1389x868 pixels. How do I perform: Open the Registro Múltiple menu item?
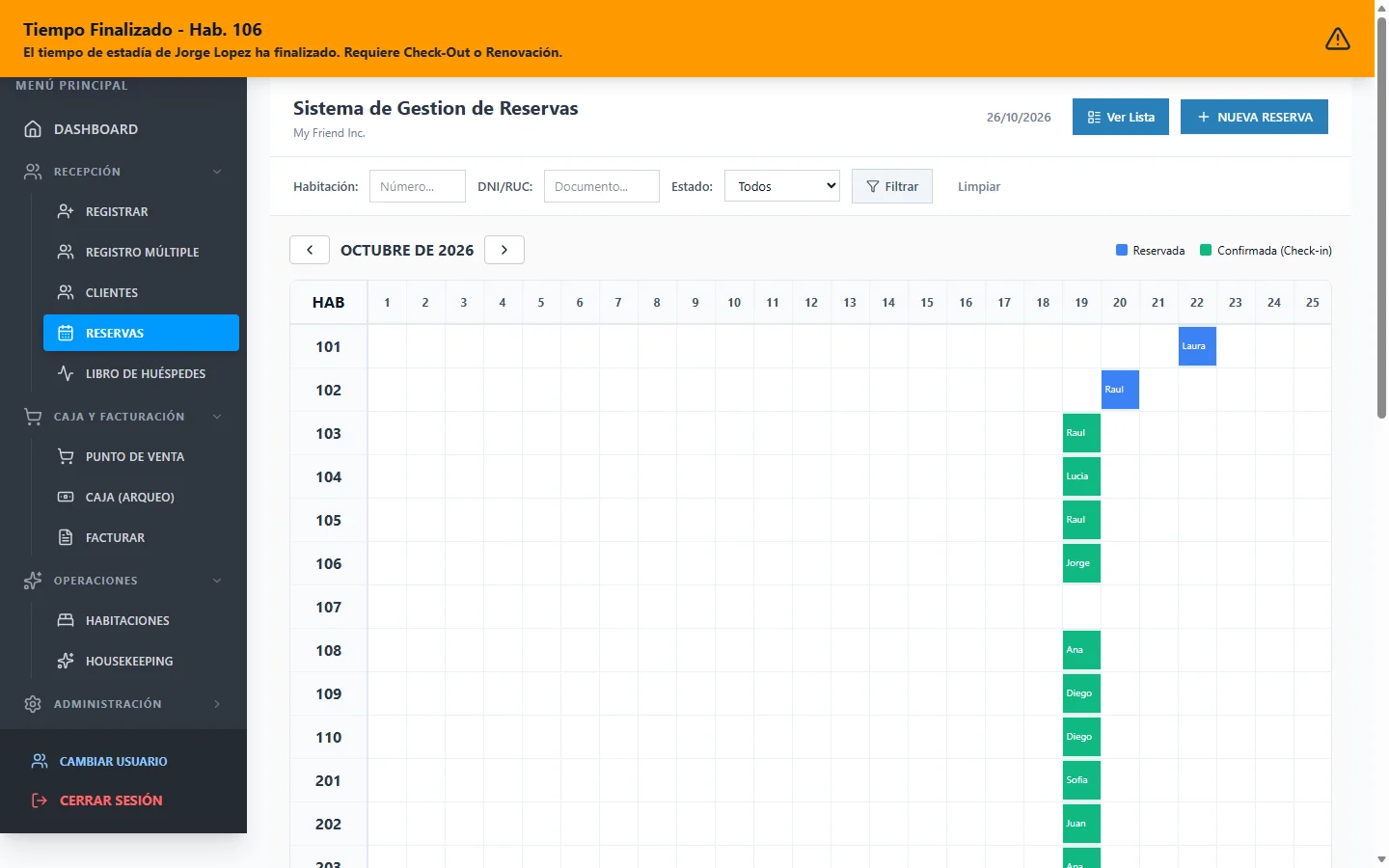coord(141,252)
